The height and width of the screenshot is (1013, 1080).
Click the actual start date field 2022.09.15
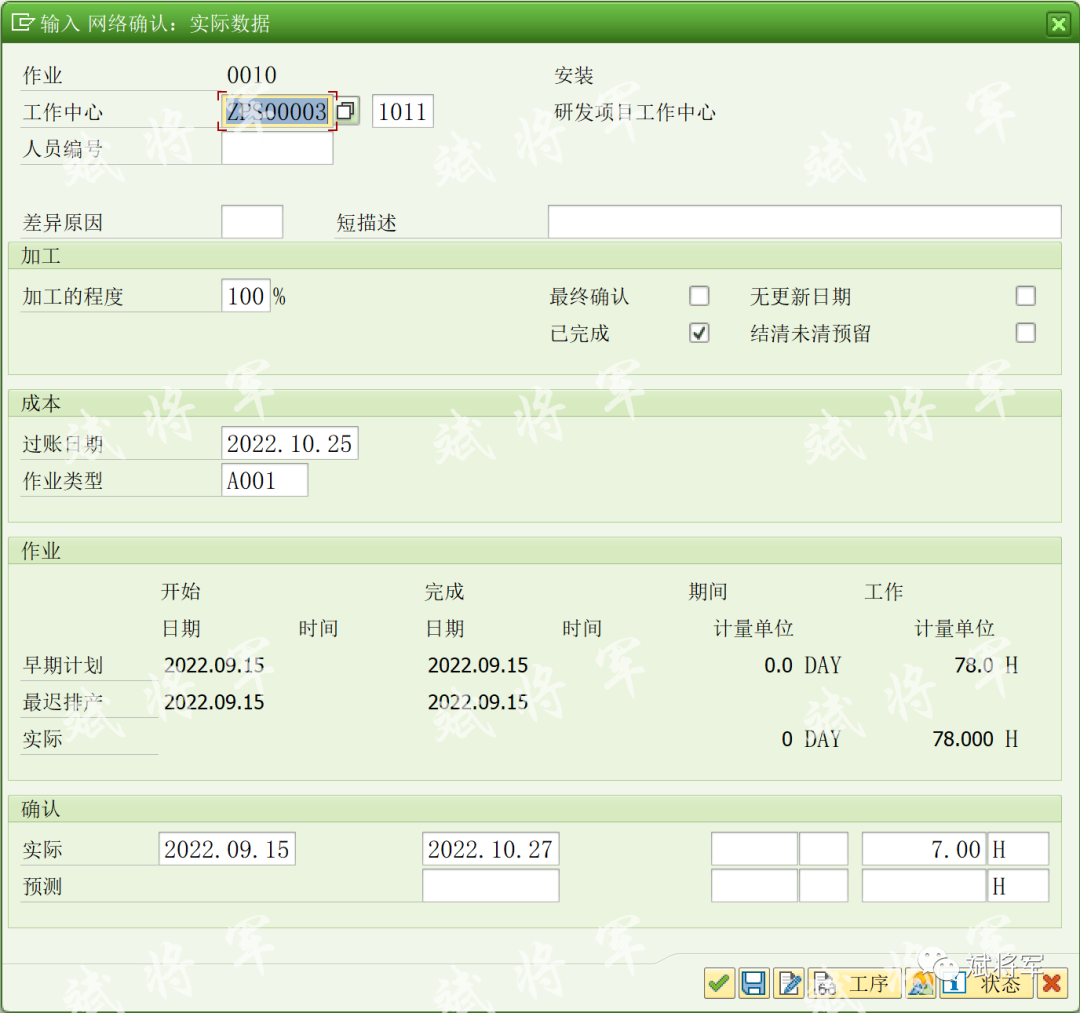(227, 849)
